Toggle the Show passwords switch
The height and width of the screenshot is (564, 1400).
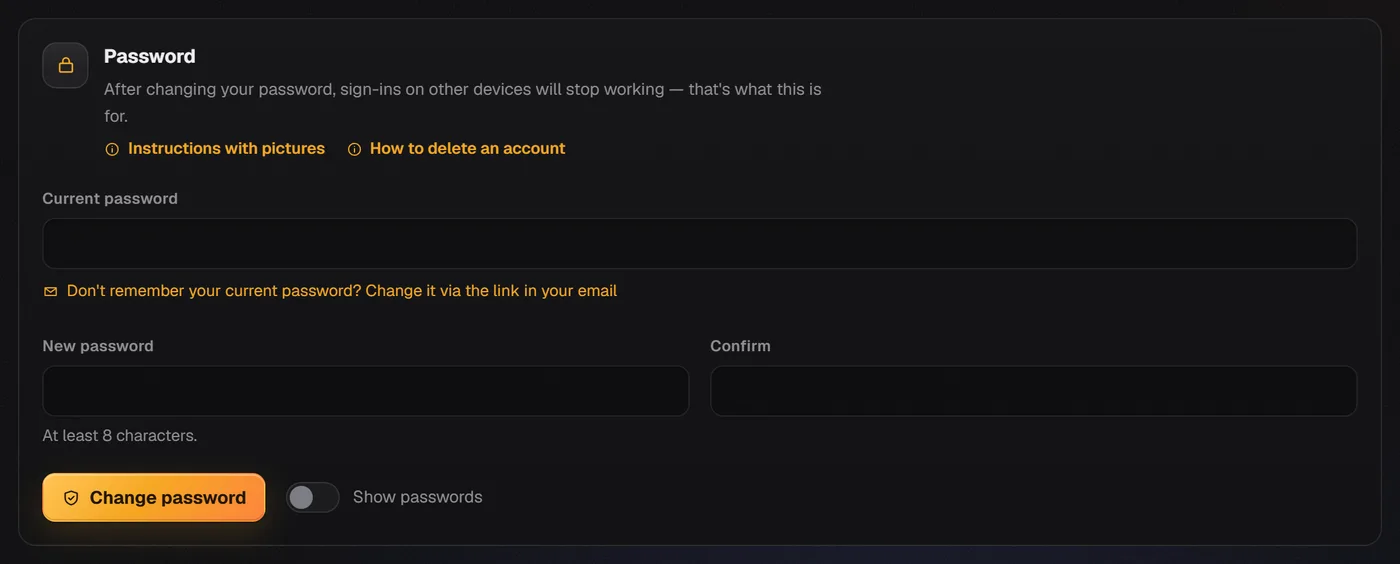click(313, 497)
